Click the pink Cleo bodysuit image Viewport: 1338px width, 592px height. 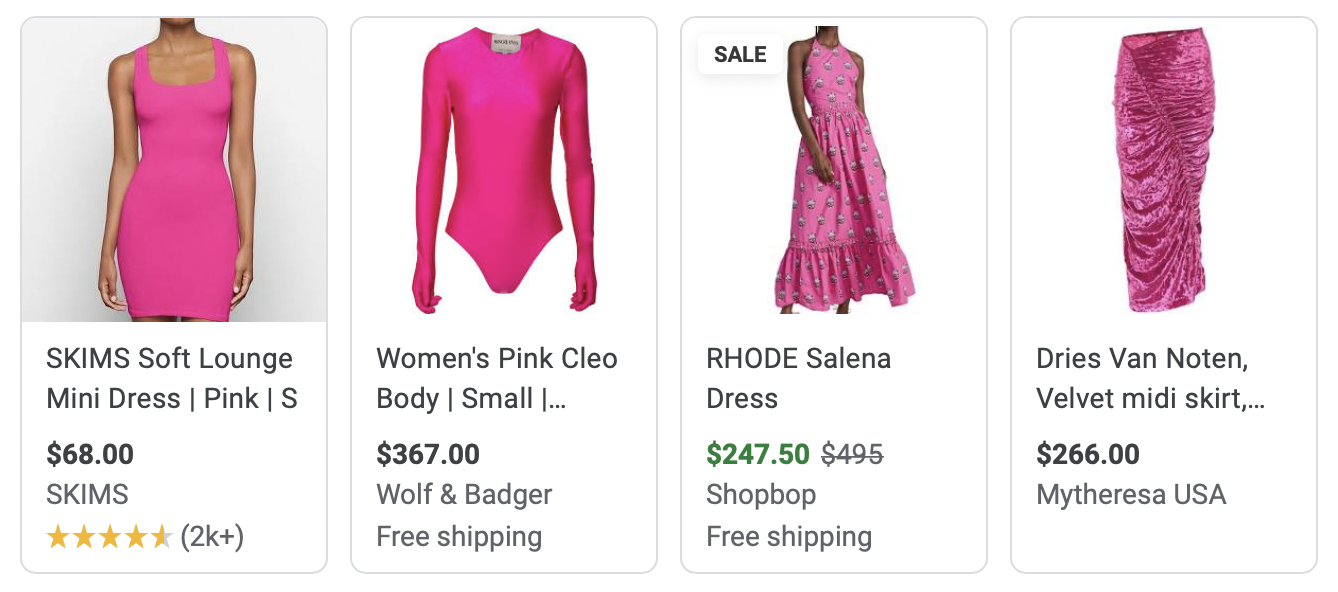tap(504, 170)
